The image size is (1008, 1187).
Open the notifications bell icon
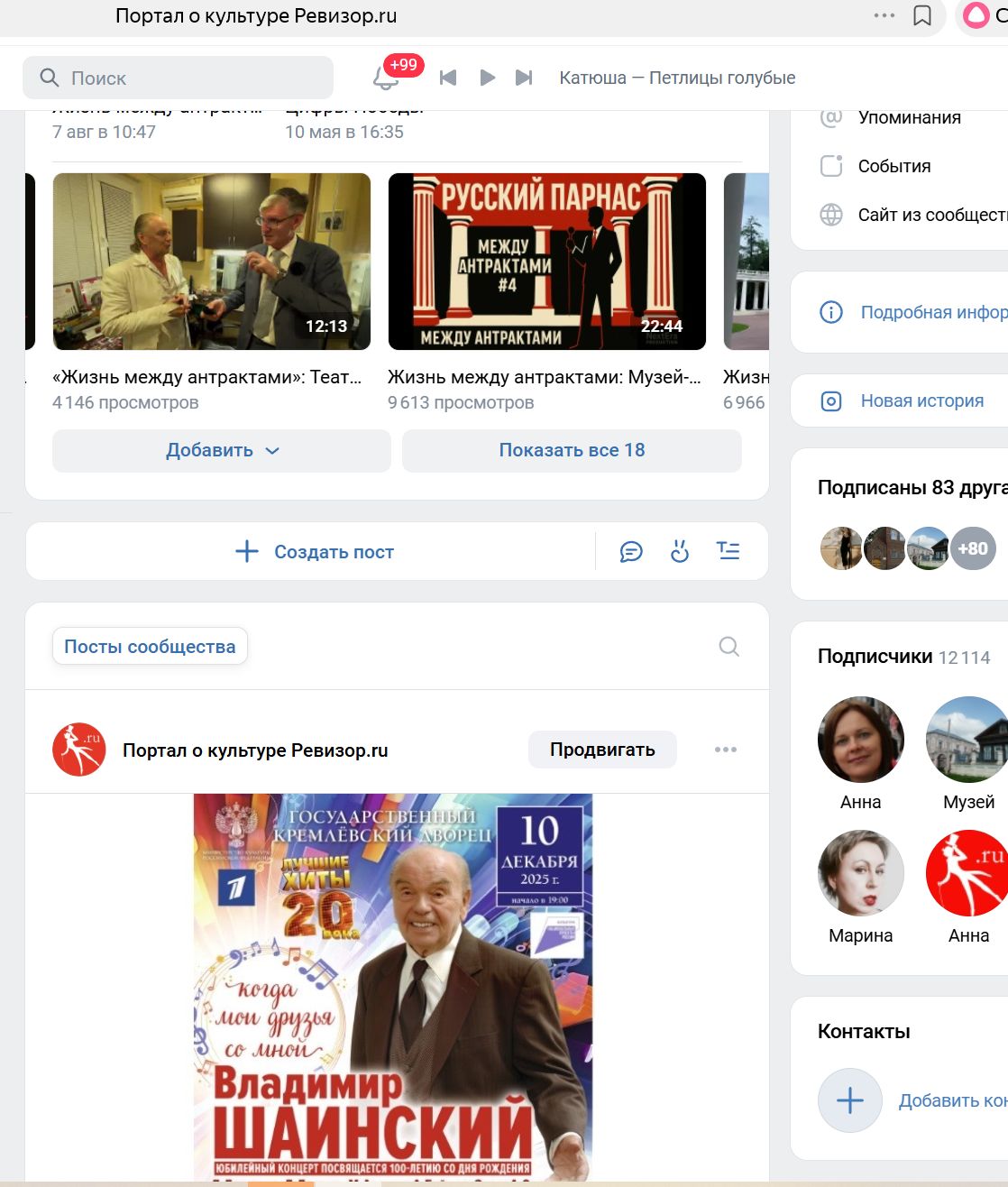point(386,78)
